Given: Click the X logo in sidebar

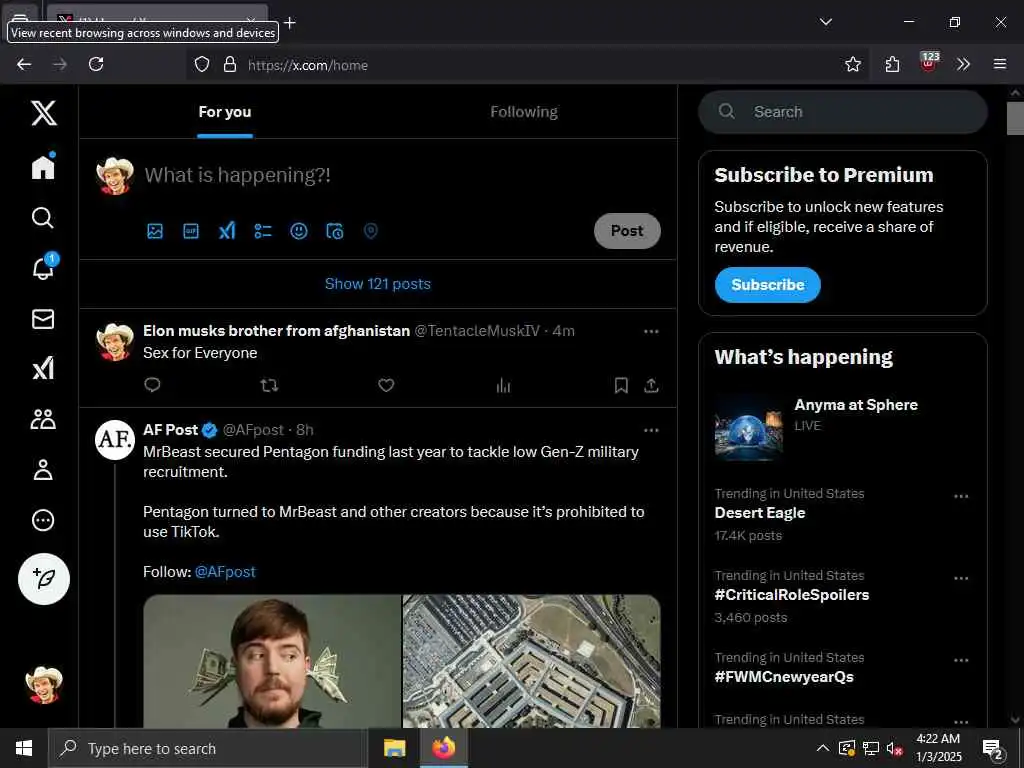Looking at the screenshot, I should pyautogui.click(x=44, y=113).
